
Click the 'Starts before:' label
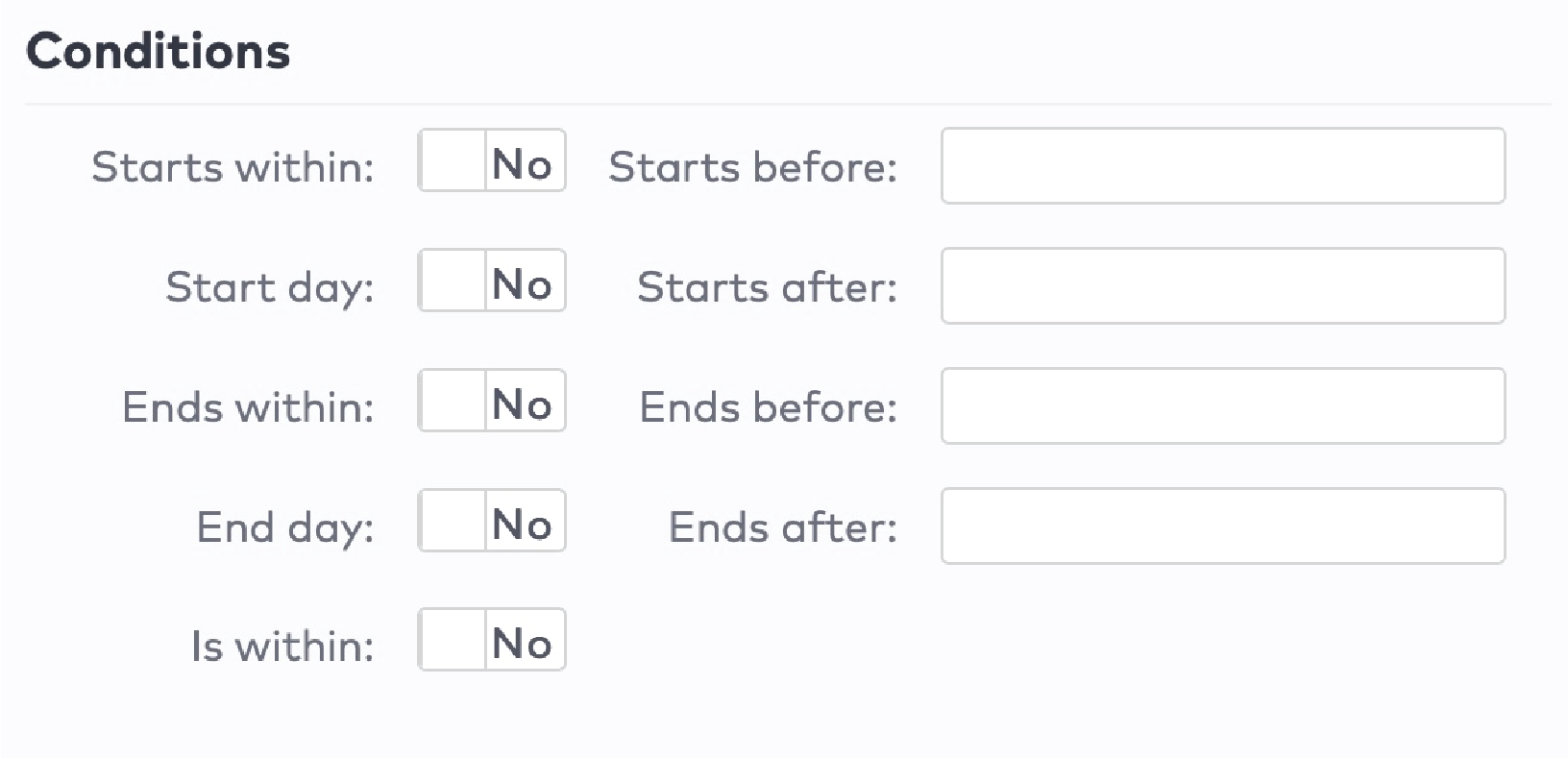pyautogui.click(x=753, y=167)
